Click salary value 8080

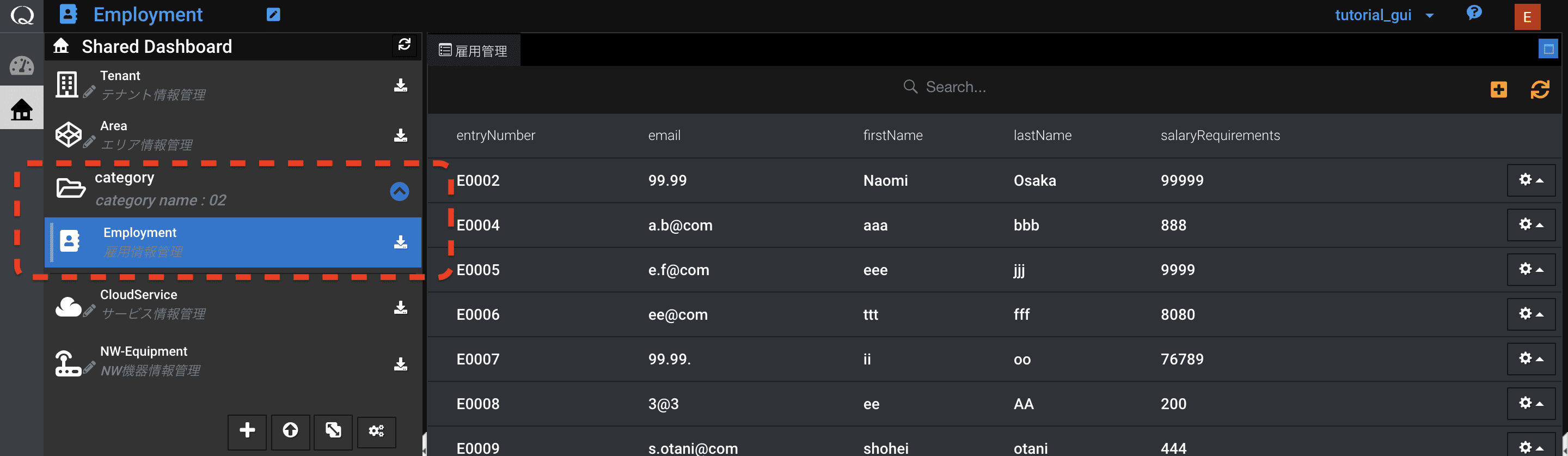[x=1177, y=314]
